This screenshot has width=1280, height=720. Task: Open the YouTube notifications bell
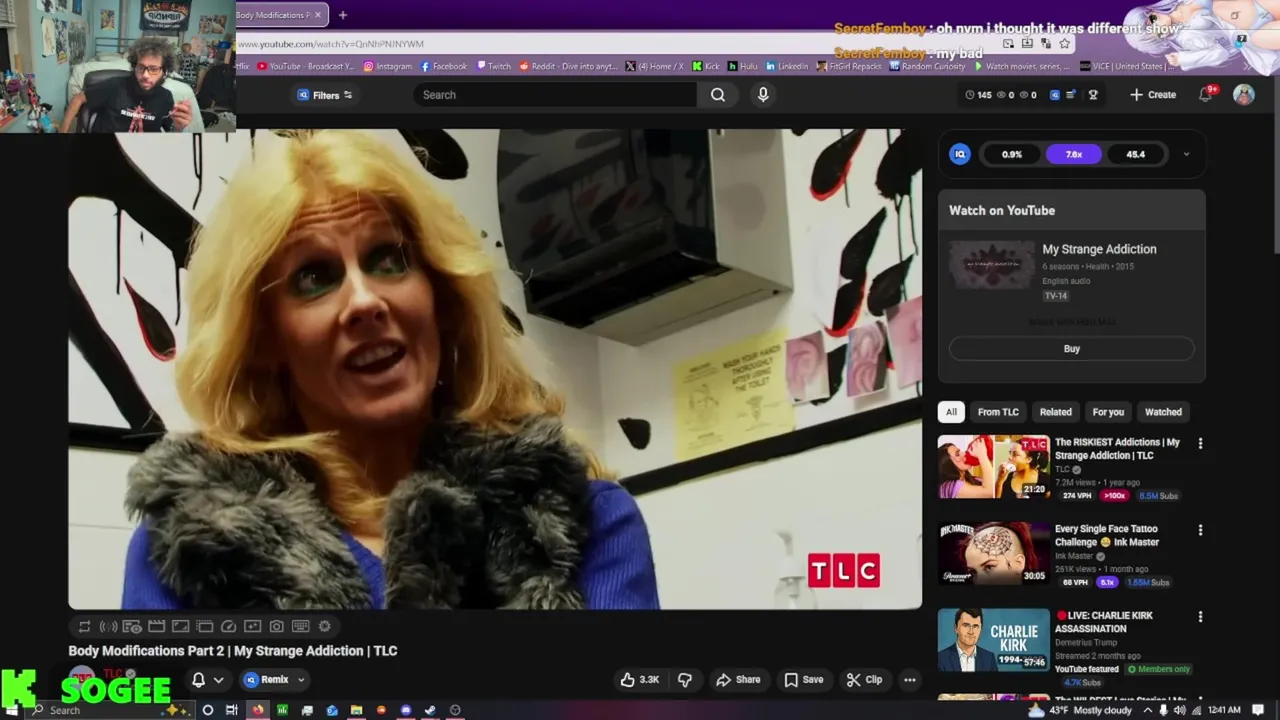[1206, 95]
